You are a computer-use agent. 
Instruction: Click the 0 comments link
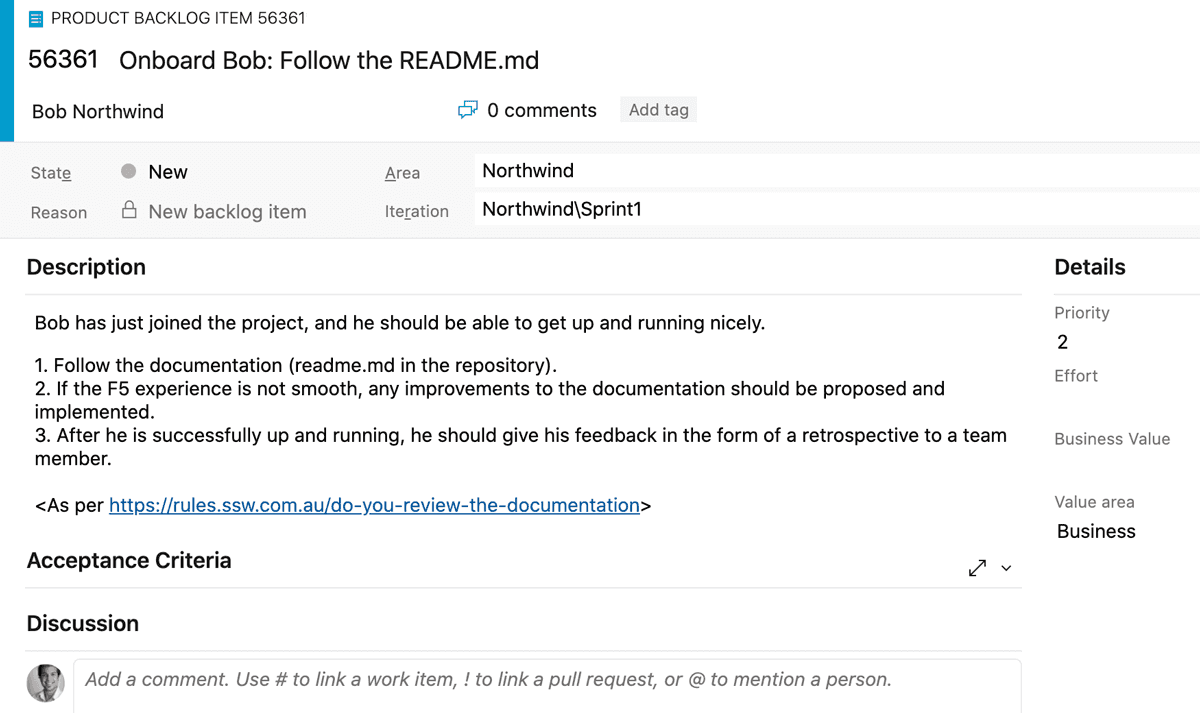541,111
